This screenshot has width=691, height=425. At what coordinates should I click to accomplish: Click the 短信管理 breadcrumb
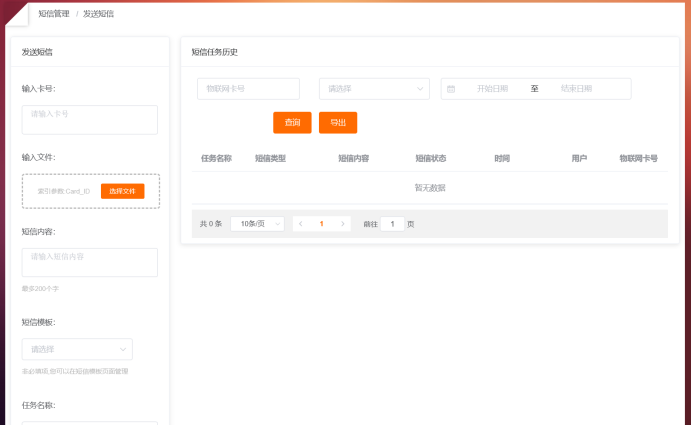pos(54,14)
